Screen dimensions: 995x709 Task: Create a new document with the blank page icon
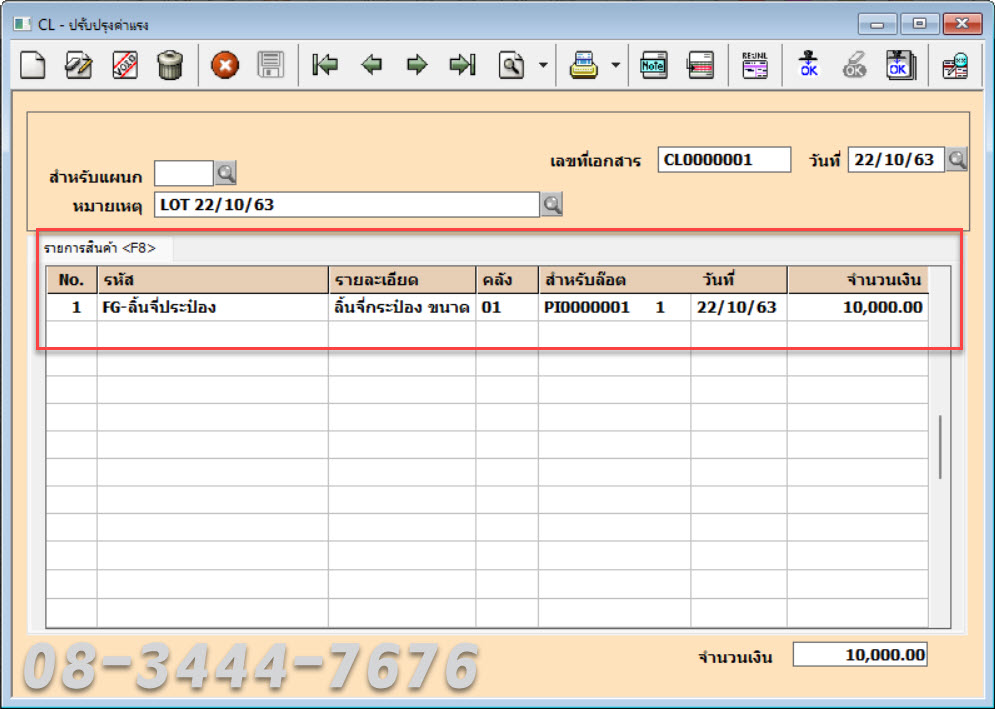click(x=32, y=65)
